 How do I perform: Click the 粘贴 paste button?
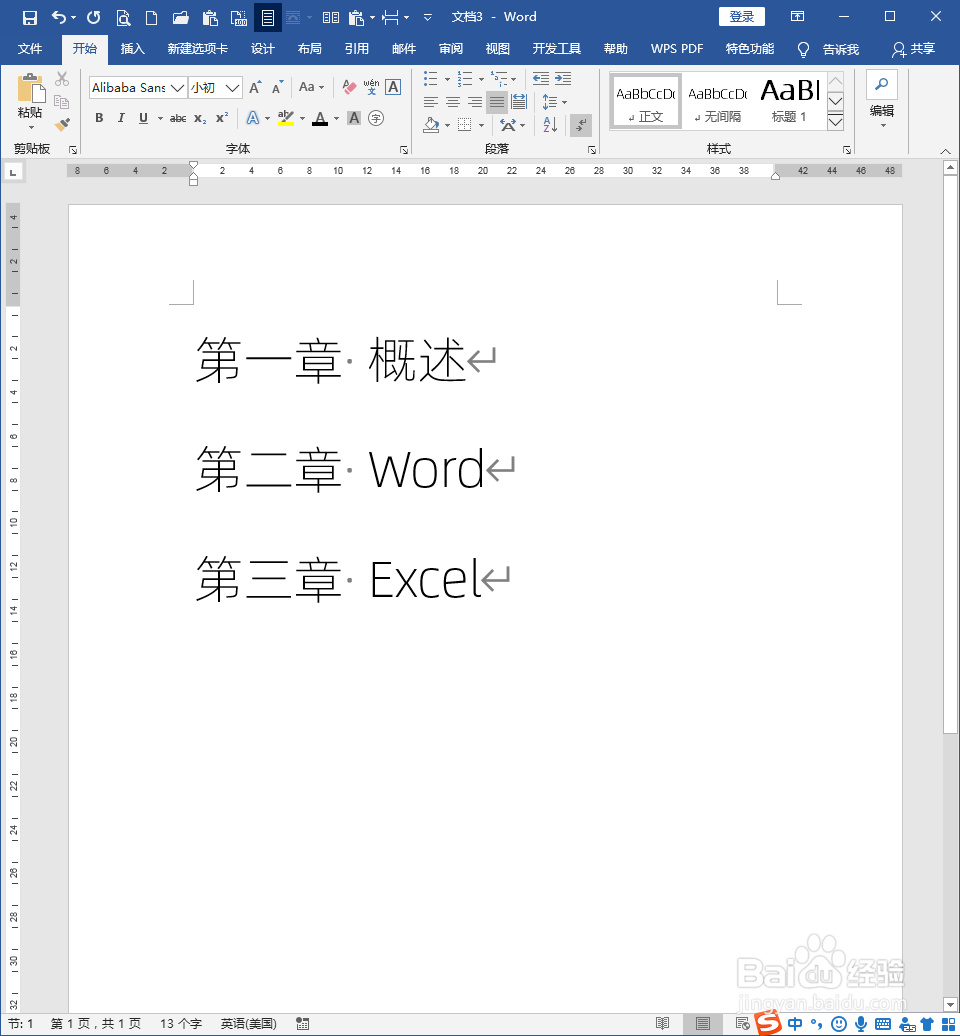(x=30, y=101)
